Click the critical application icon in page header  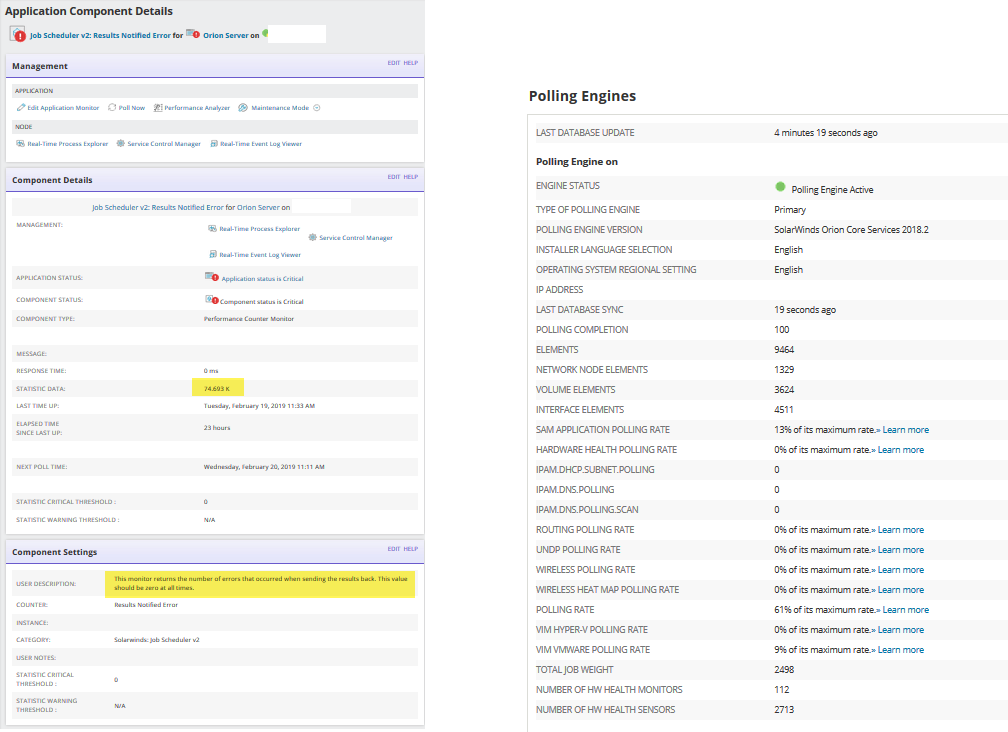(18, 34)
